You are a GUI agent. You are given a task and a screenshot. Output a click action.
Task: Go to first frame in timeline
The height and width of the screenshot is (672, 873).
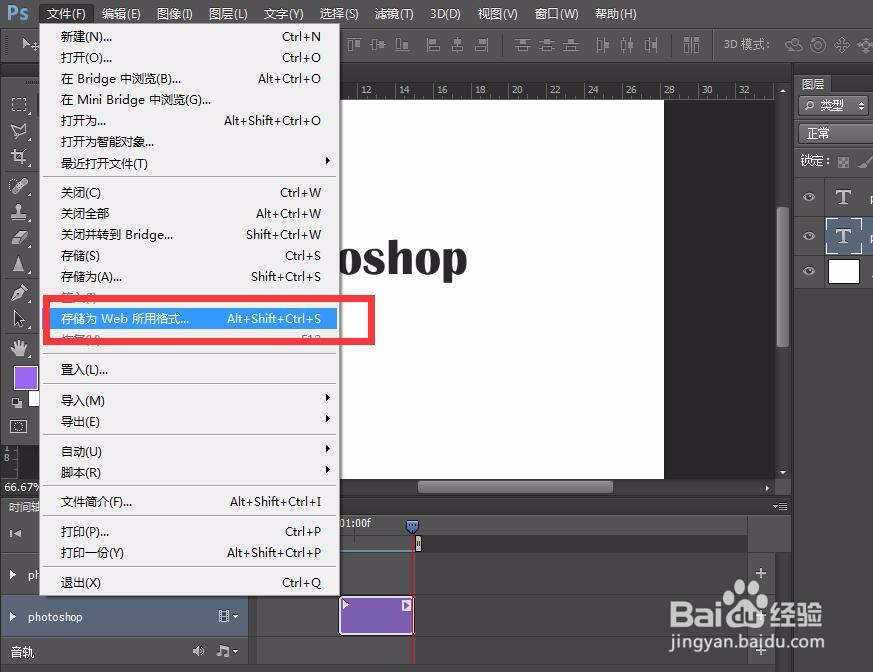[x=16, y=533]
